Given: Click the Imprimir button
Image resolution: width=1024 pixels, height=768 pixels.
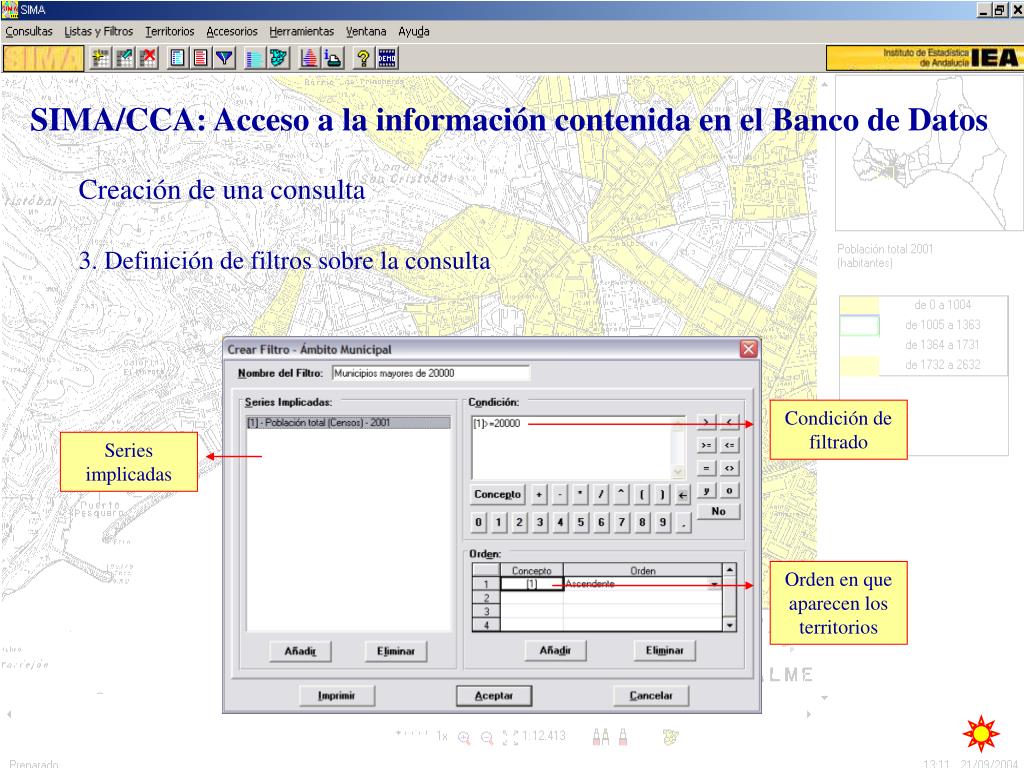Looking at the screenshot, I should [336, 696].
